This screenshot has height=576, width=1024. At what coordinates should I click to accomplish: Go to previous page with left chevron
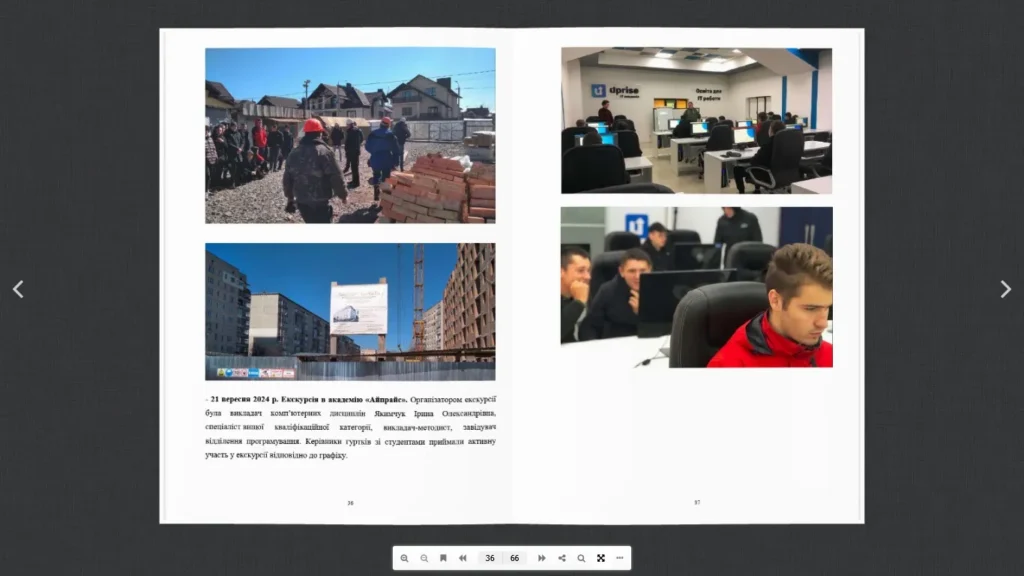(x=18, y=289)
